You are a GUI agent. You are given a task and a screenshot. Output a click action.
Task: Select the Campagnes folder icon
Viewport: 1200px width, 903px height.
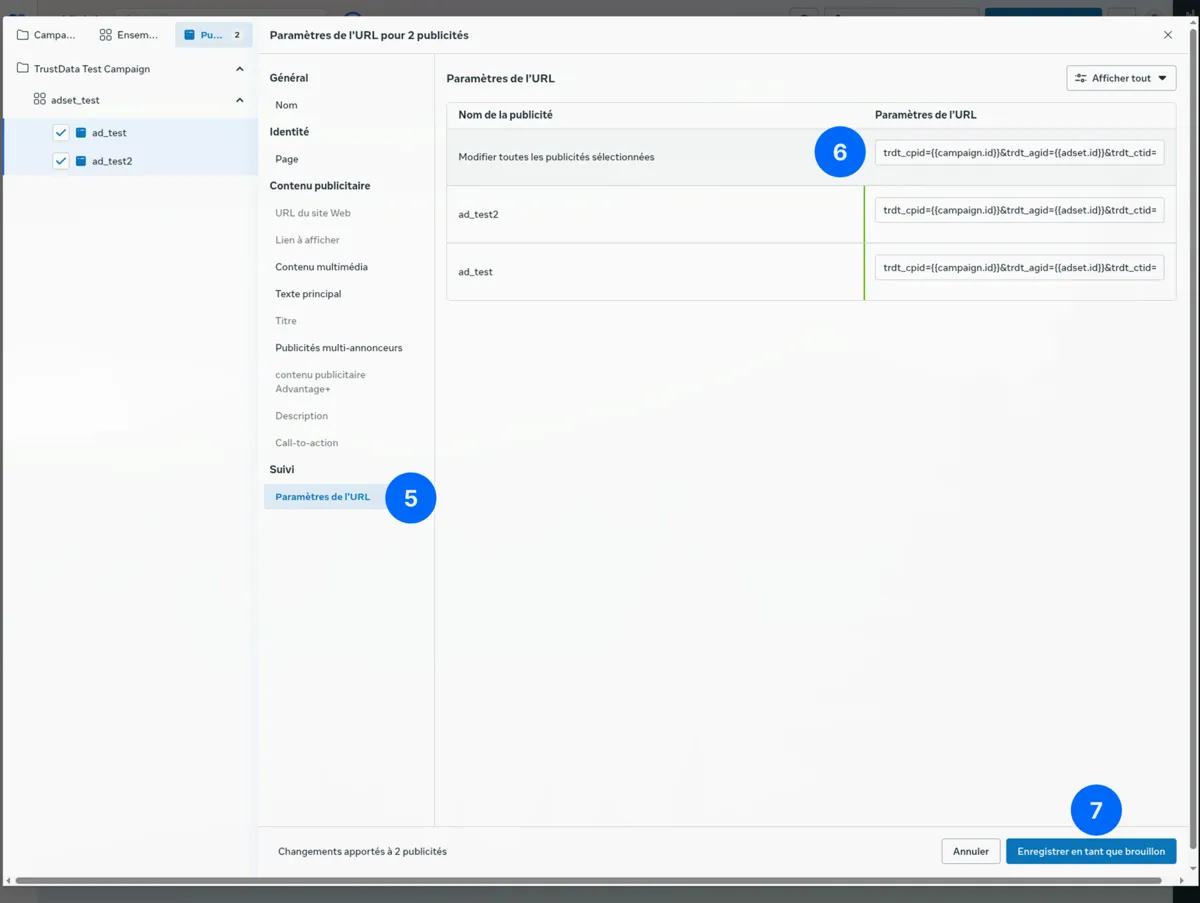22,34
